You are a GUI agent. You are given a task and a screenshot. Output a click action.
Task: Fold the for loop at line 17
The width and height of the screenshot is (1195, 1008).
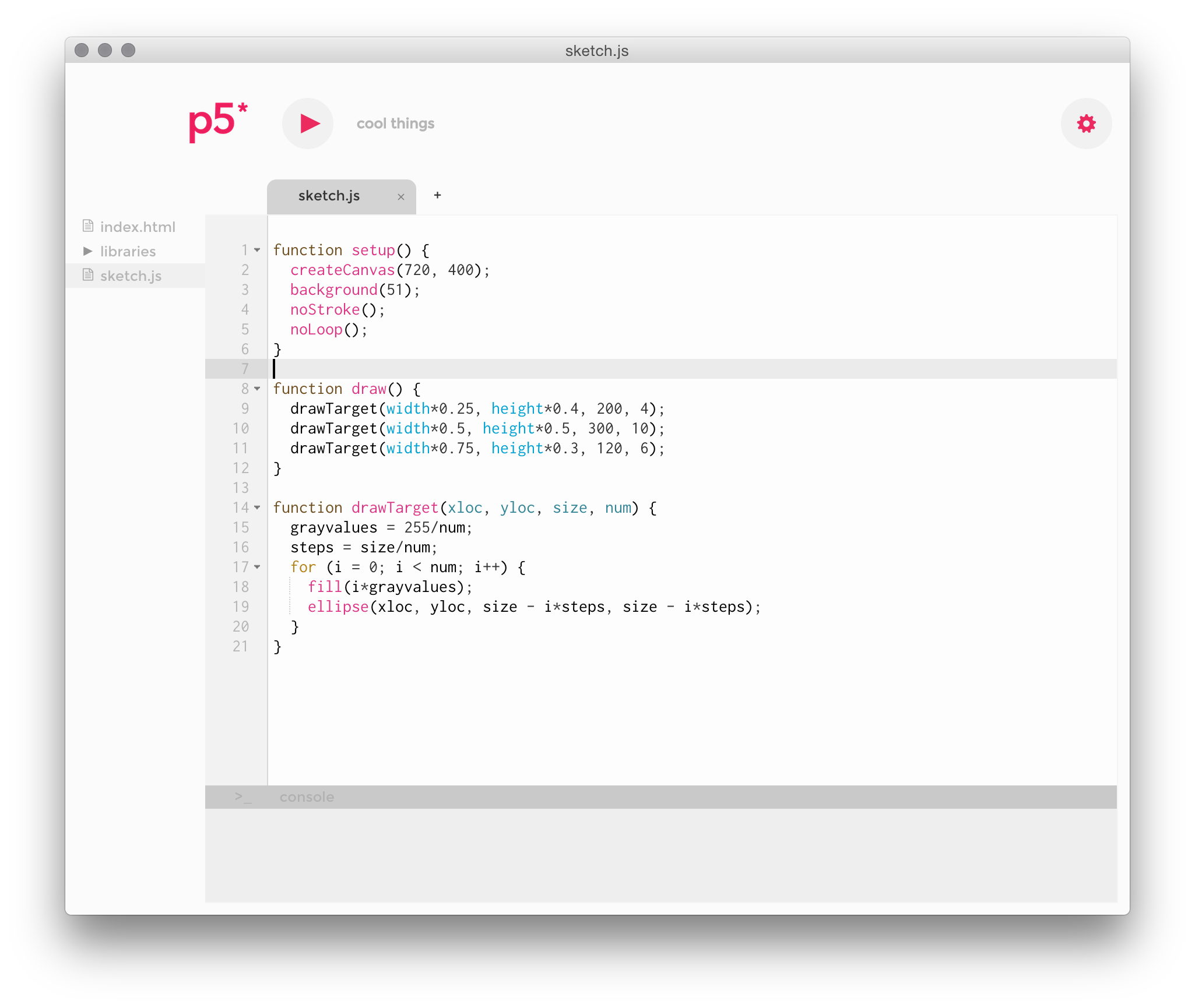[x=257, y=567]
